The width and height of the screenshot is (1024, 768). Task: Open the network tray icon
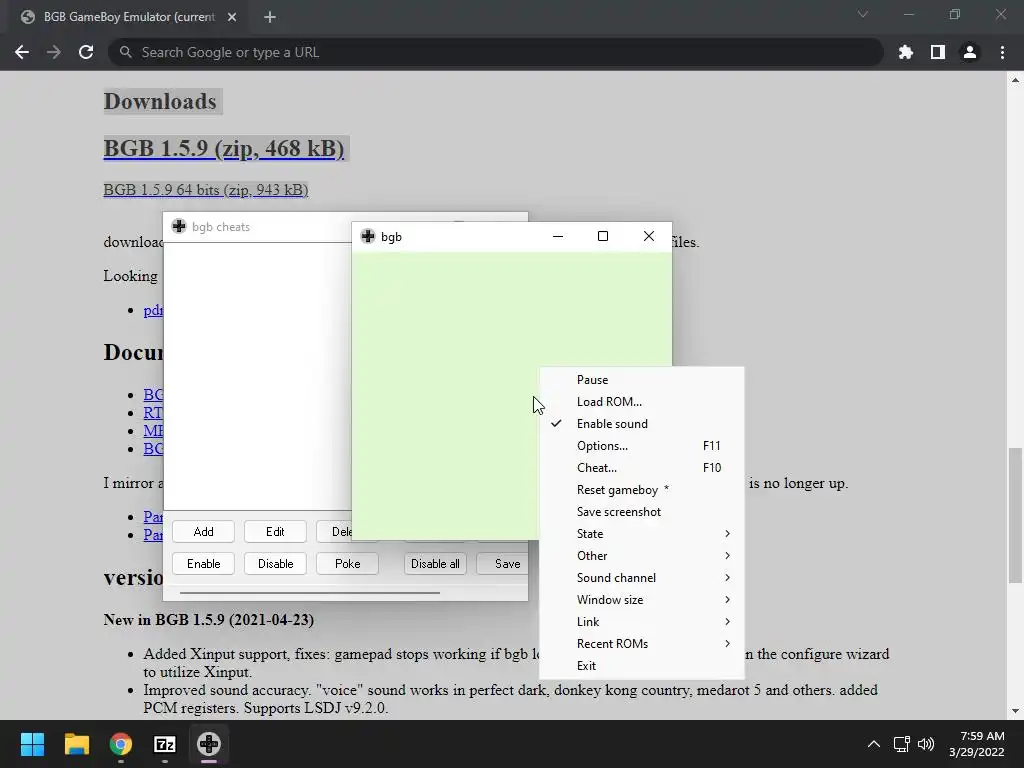coord(902,744)
